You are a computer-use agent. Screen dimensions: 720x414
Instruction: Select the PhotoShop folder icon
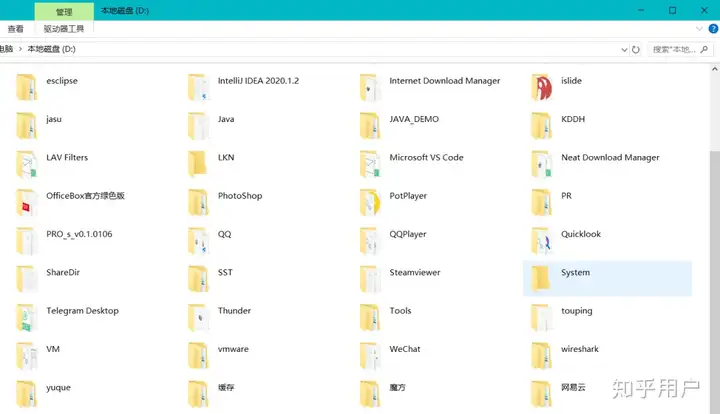pyautogui.click(x=198, y=202)
